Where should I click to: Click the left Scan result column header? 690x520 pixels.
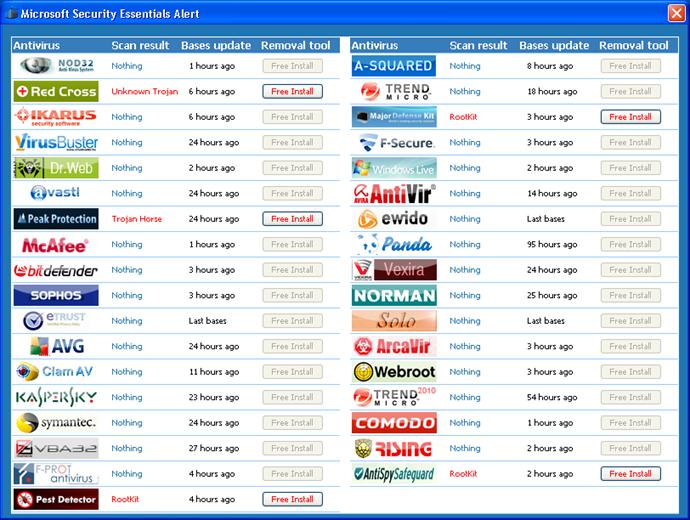(140, 45)
